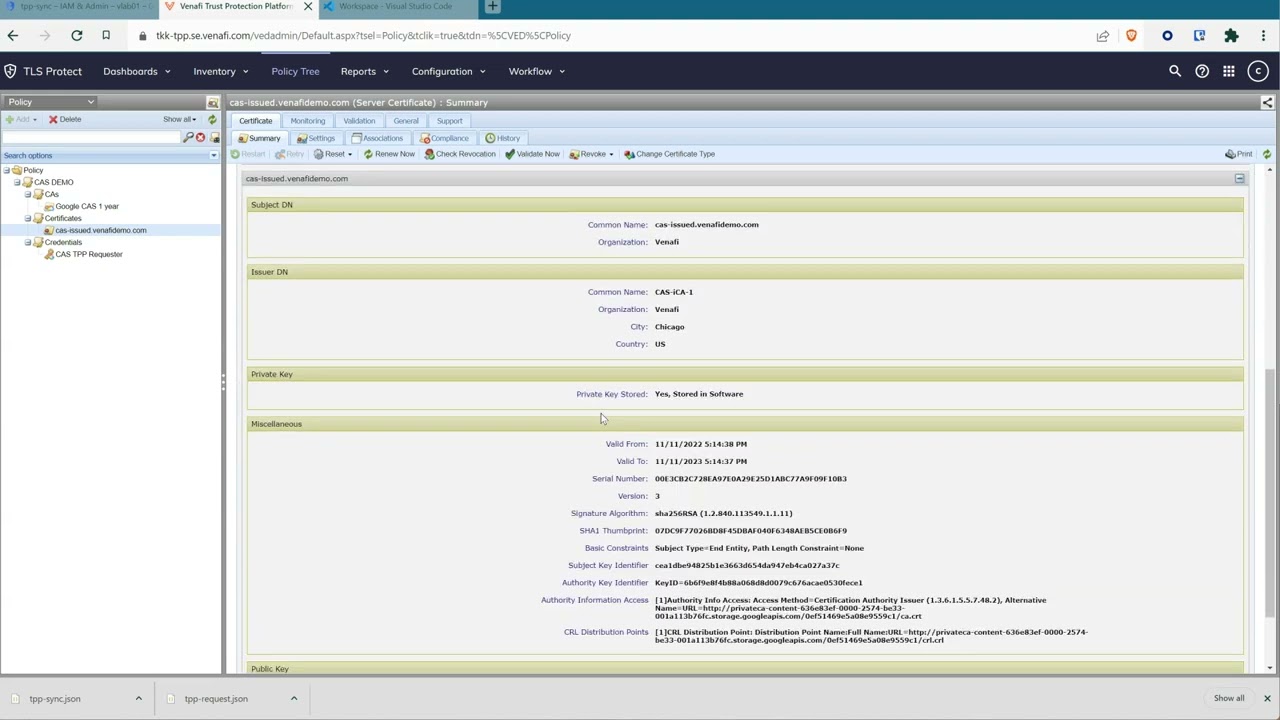The image size is (1280, 720).
Task: Open the Add dropdown in tree toolbar
Action: click(x=22, y=119)
